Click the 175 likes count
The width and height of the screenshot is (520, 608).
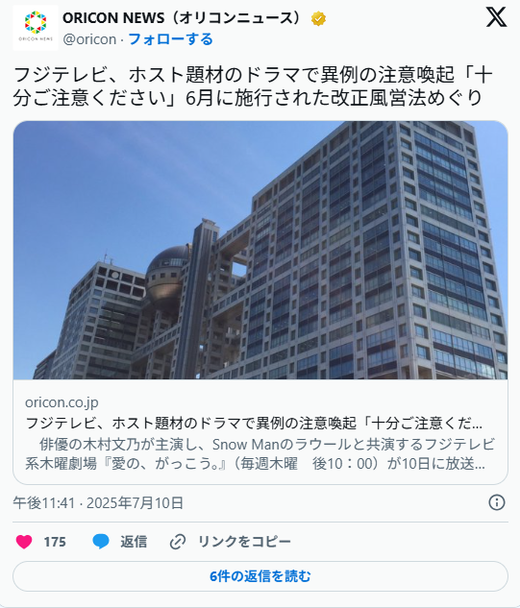coord(55,542)
